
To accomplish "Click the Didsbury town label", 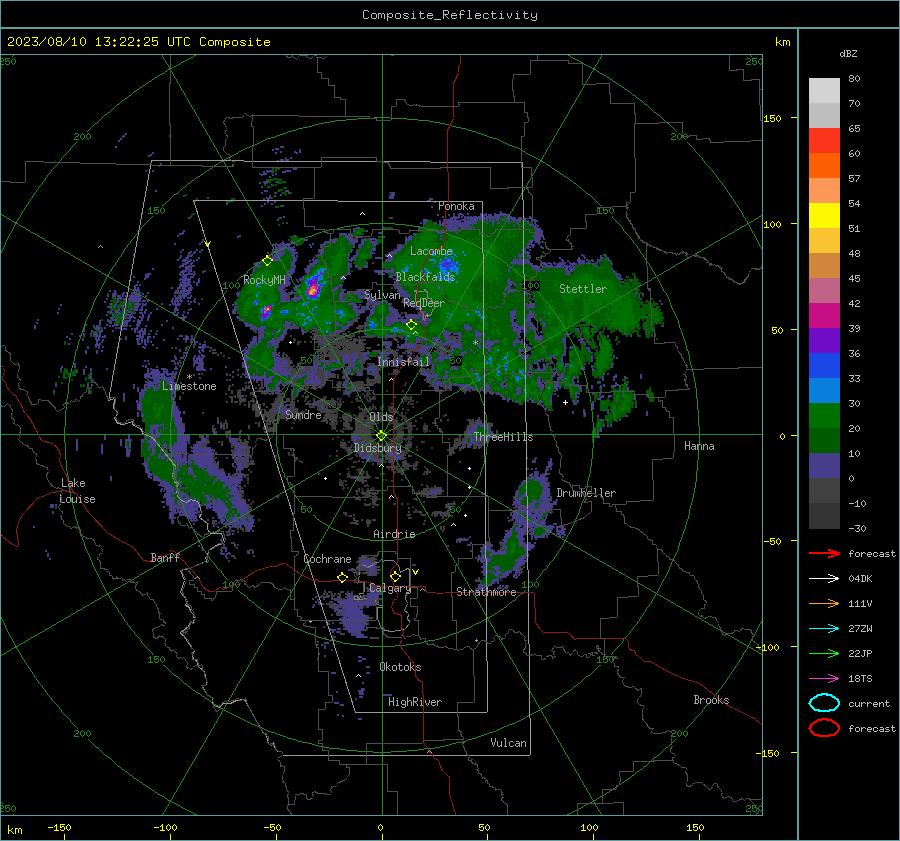I will pos(377,448).
